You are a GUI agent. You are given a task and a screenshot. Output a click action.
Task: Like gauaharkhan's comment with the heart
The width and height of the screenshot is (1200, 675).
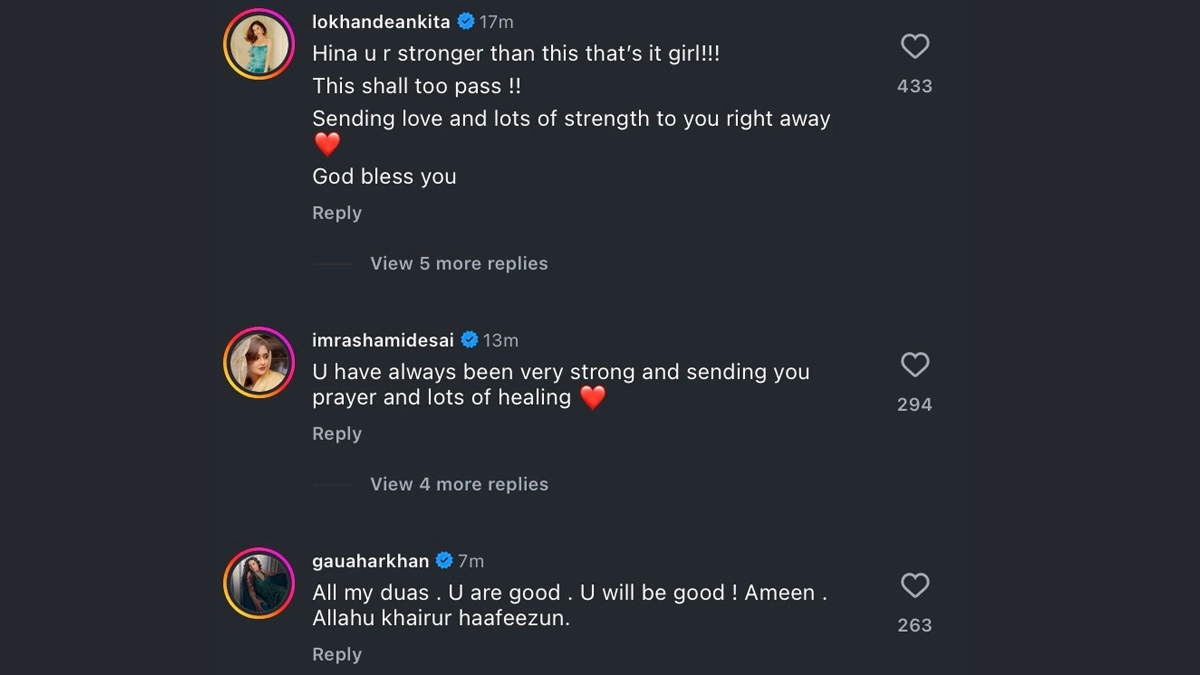915,585
